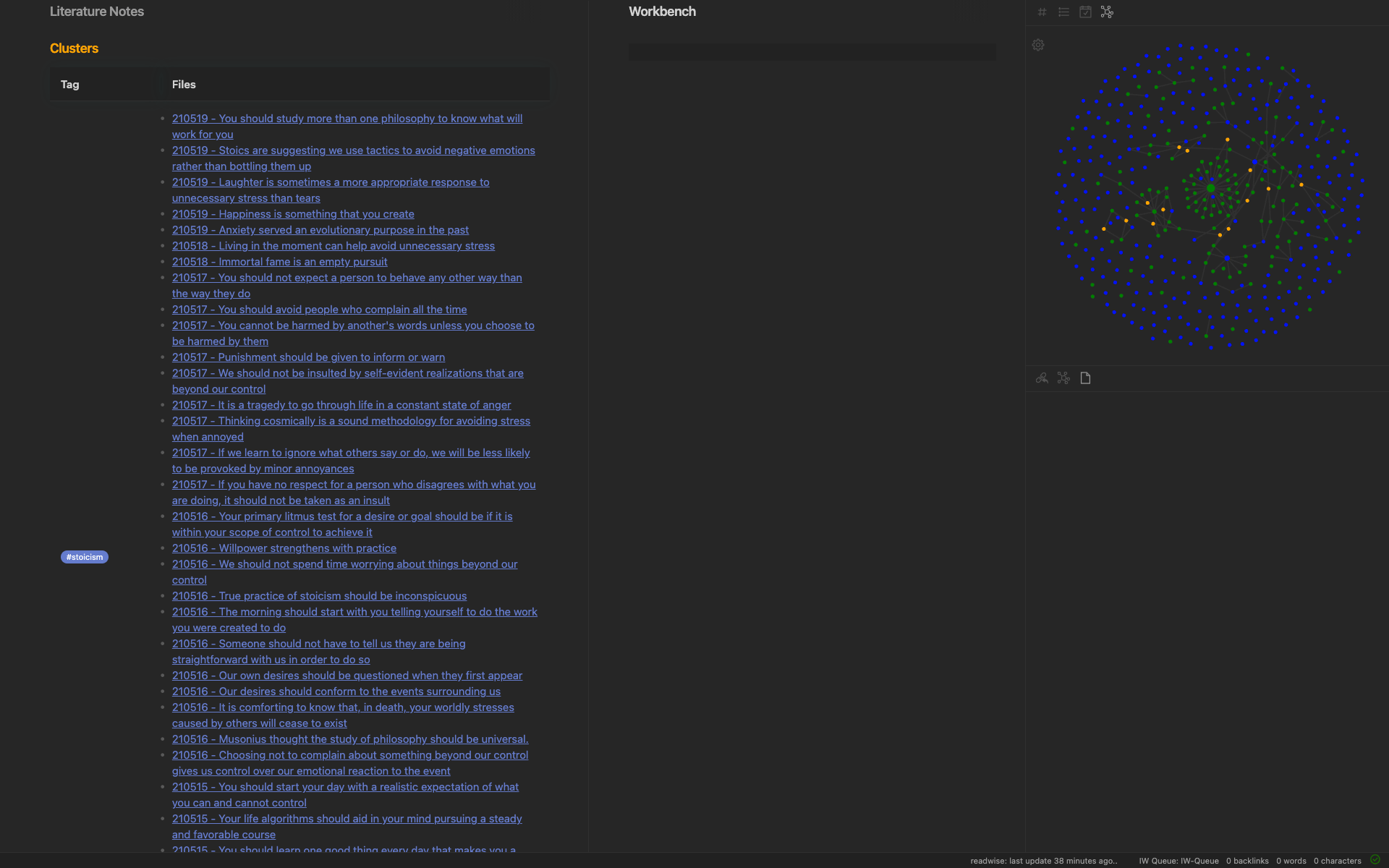Click the Literature Notes pane title
Screen dimensions: 1389x868
coord(97,12)
